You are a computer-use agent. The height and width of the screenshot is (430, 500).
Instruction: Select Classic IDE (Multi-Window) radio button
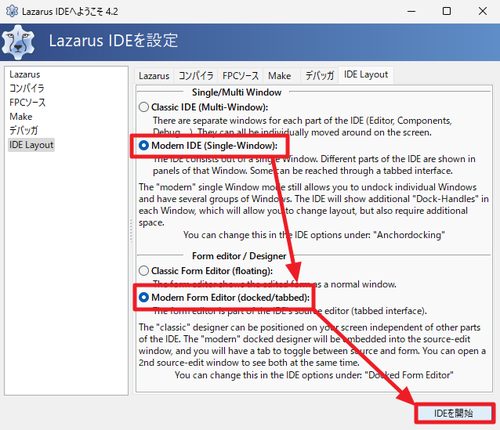click(x=144, y=107)
